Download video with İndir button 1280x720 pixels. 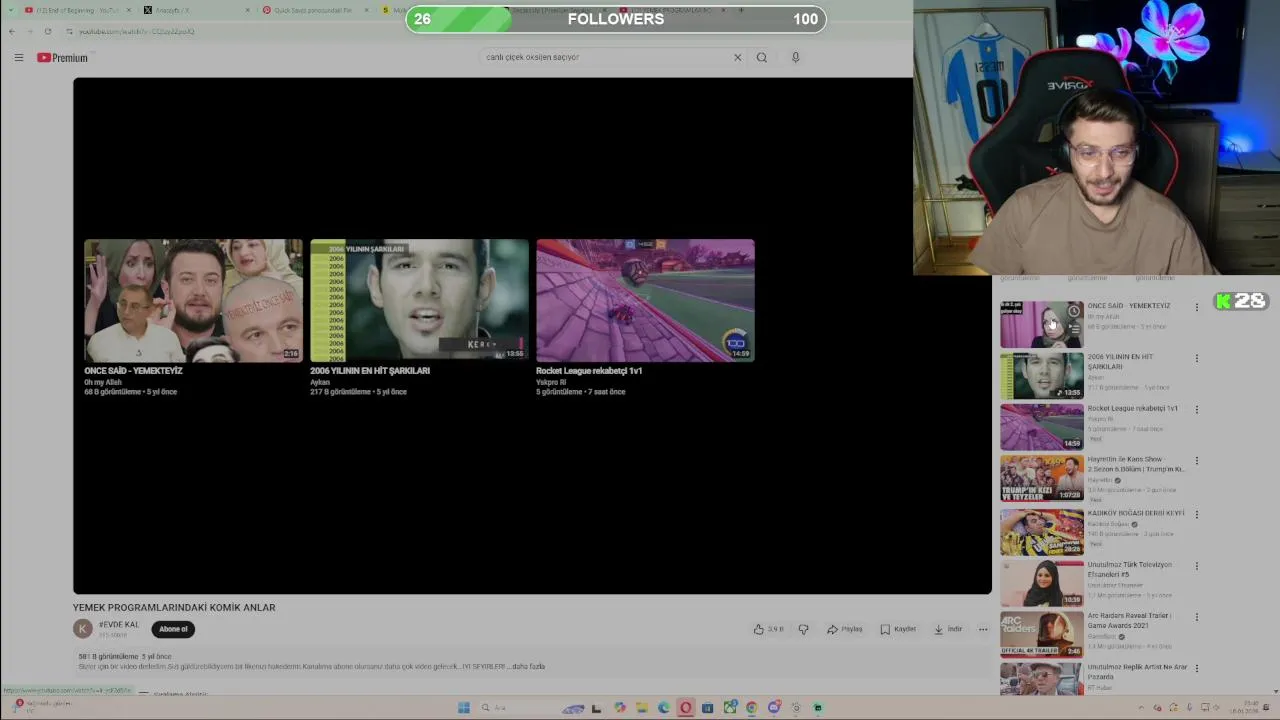coord(948,629)
